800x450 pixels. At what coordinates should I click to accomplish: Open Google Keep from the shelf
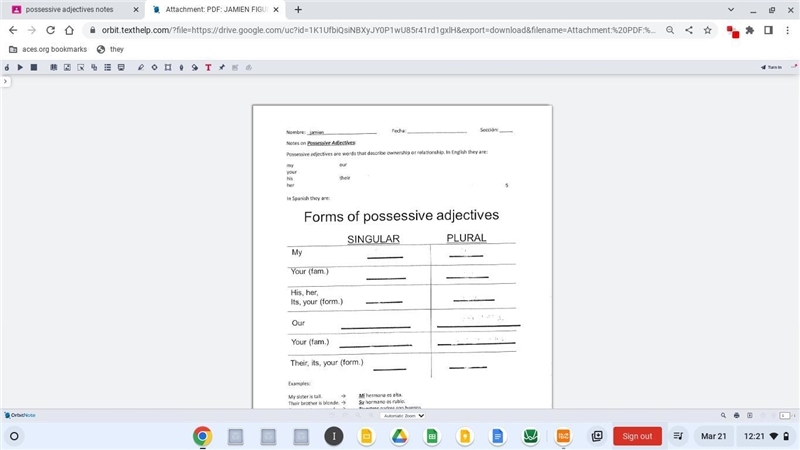[465, 436]
